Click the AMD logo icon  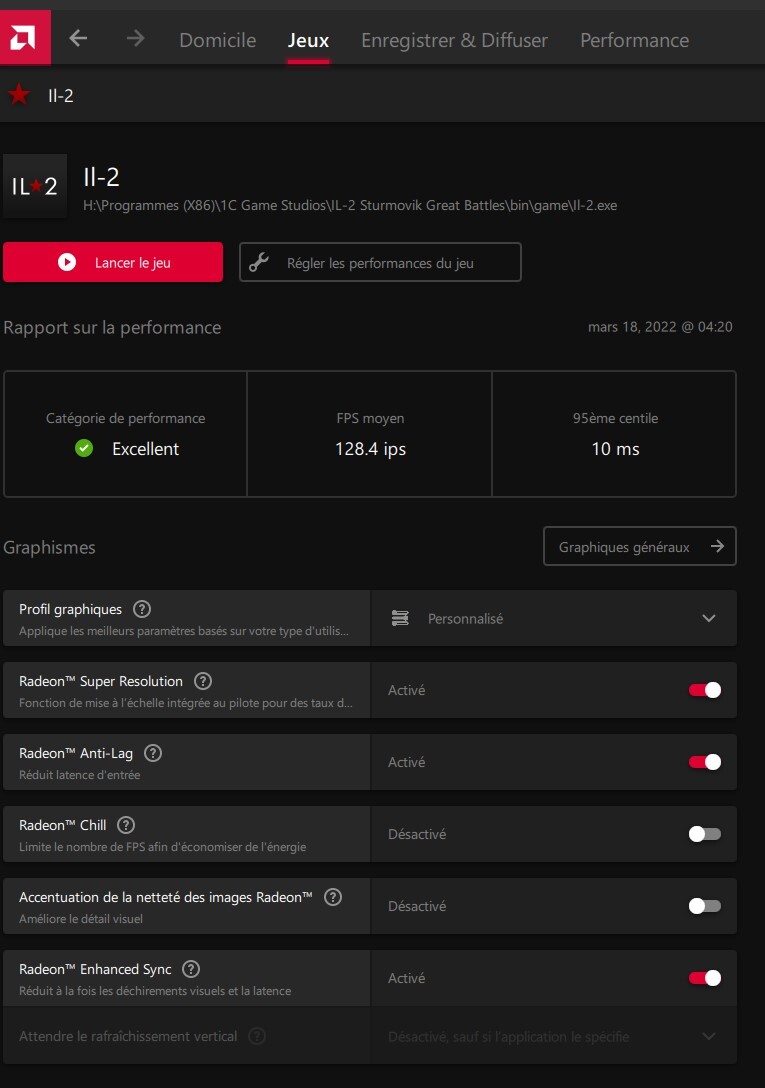24,38
